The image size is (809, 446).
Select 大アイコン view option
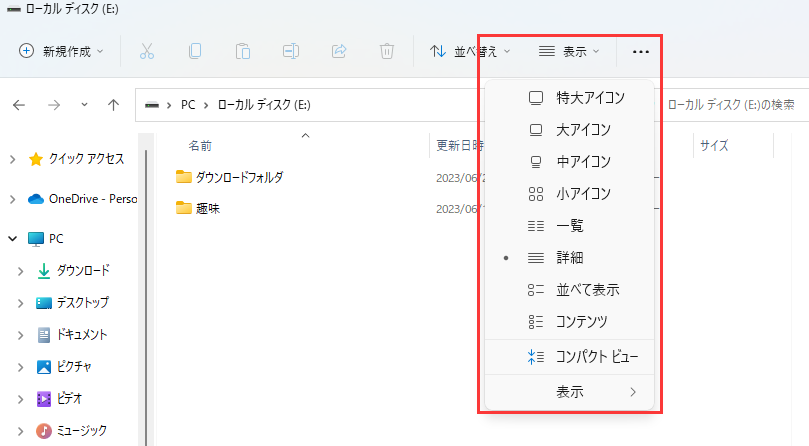click(570, 130)
